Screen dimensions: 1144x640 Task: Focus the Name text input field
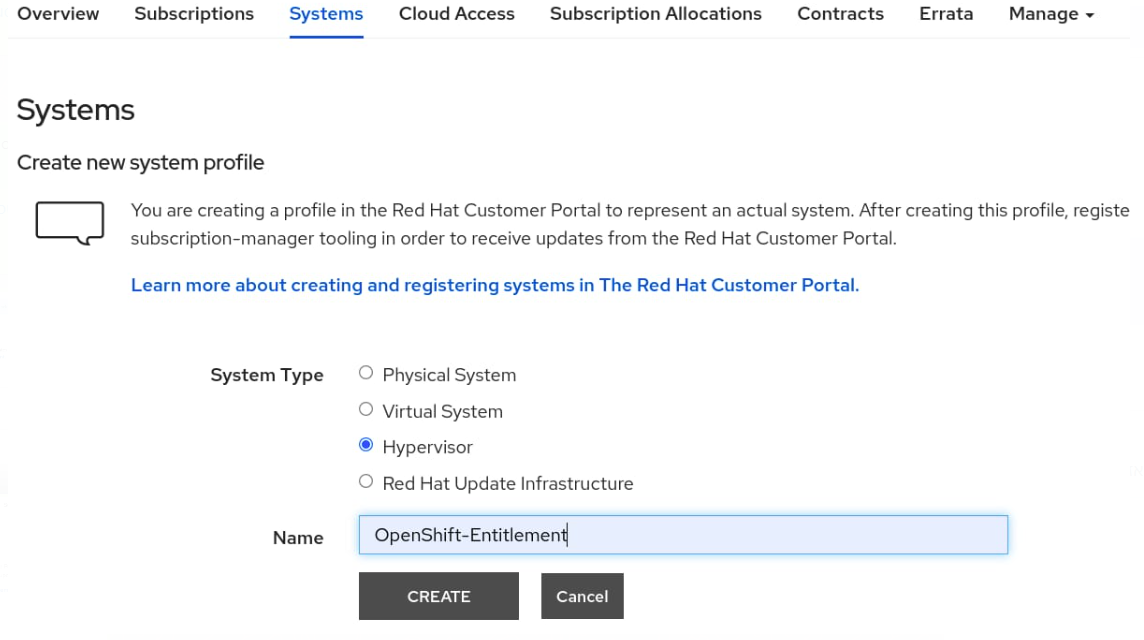(x=683, y=535)
